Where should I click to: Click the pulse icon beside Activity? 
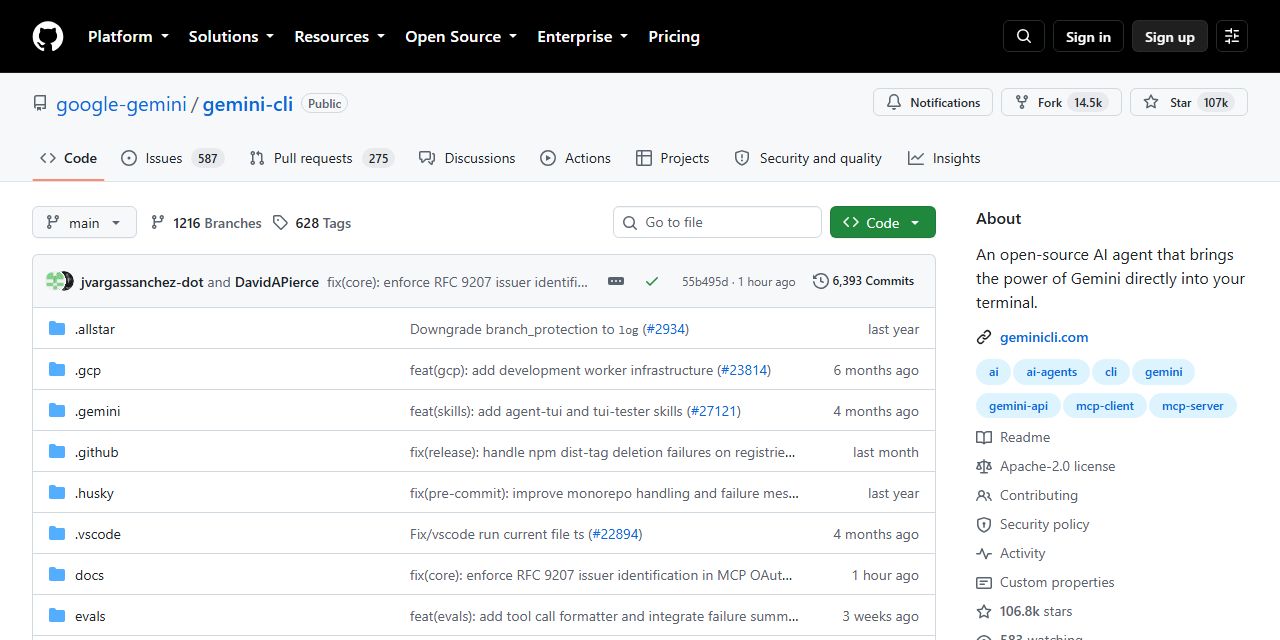click(984, 553)
